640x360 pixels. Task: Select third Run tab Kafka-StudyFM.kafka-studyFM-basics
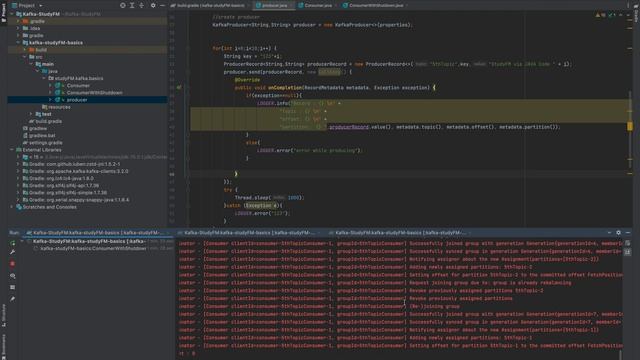(400, 233)
